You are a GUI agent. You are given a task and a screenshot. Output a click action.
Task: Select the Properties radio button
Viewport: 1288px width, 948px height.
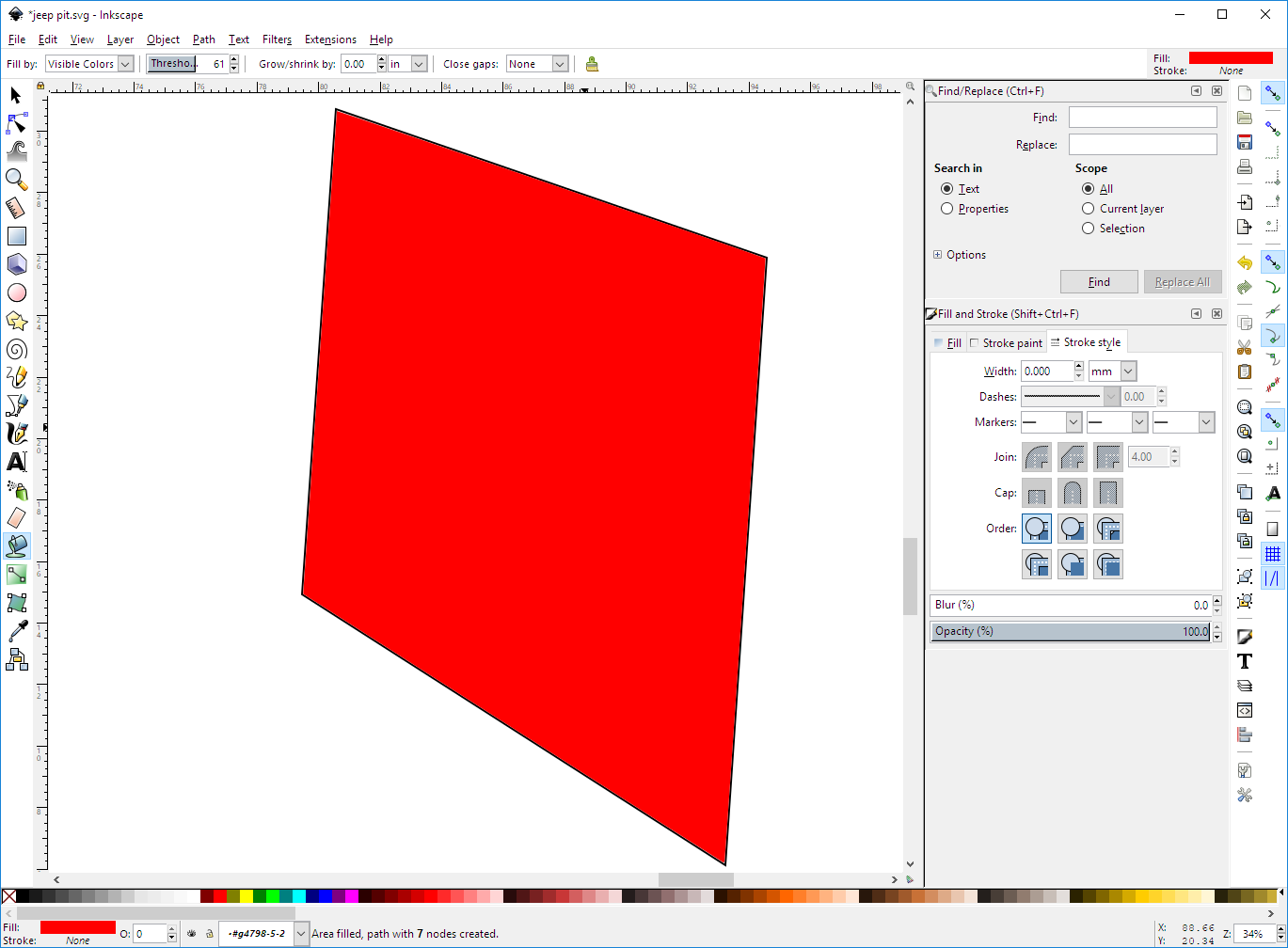[947, 209]
